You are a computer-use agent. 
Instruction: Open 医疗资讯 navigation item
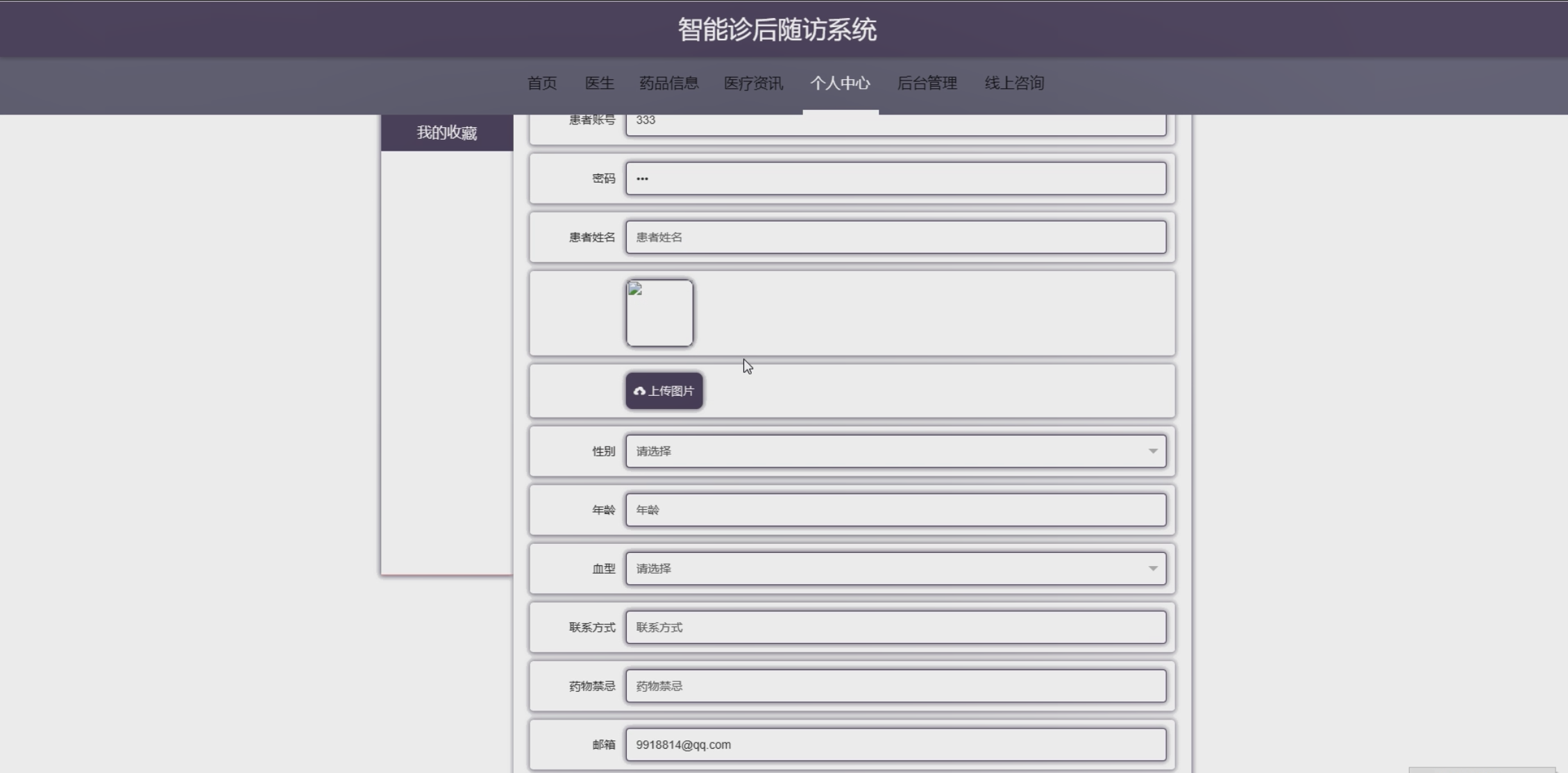click(x=753, y=83)
